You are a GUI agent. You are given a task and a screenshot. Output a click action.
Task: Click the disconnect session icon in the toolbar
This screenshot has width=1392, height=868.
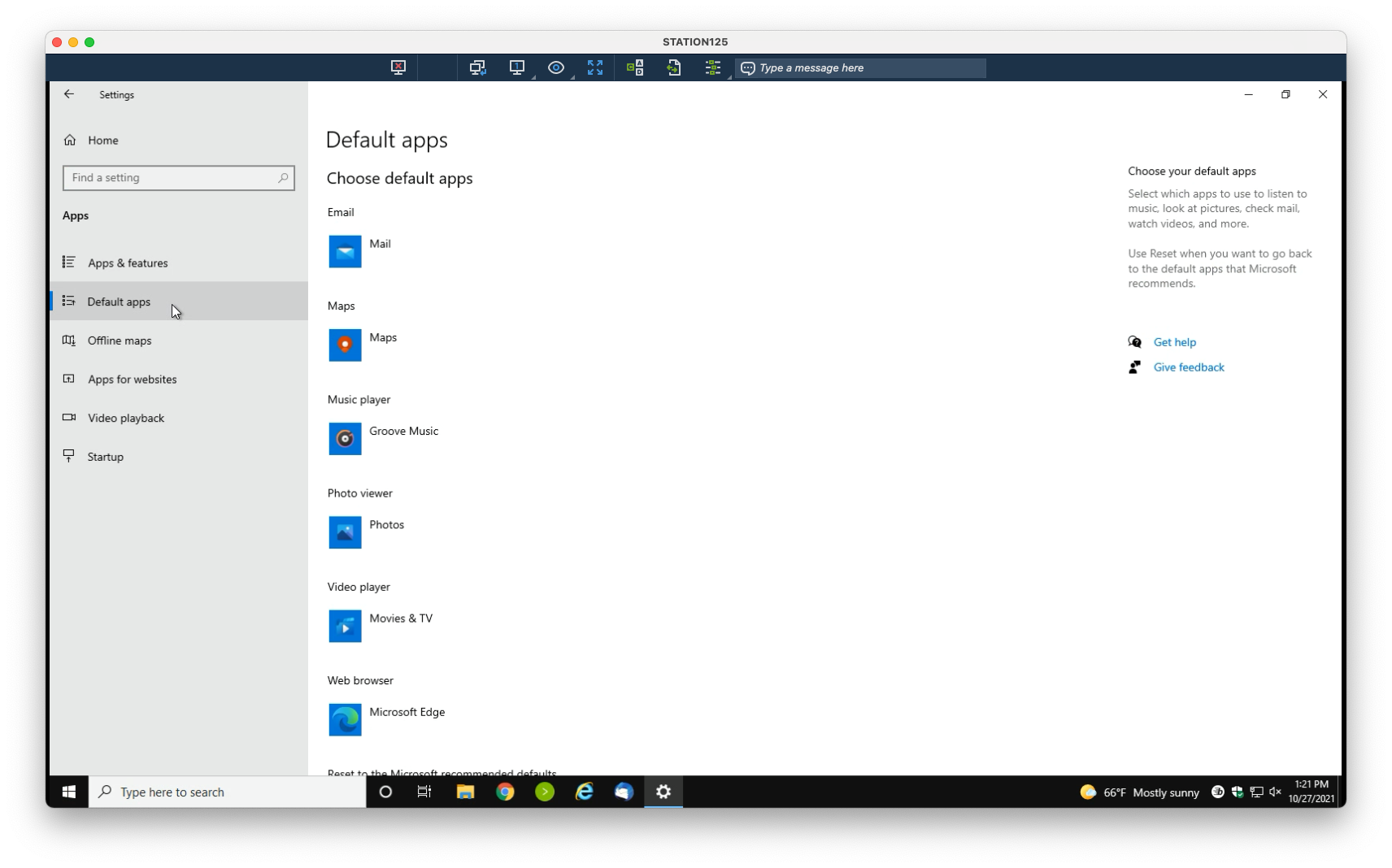pyautogui.click(x=398, y=67)
